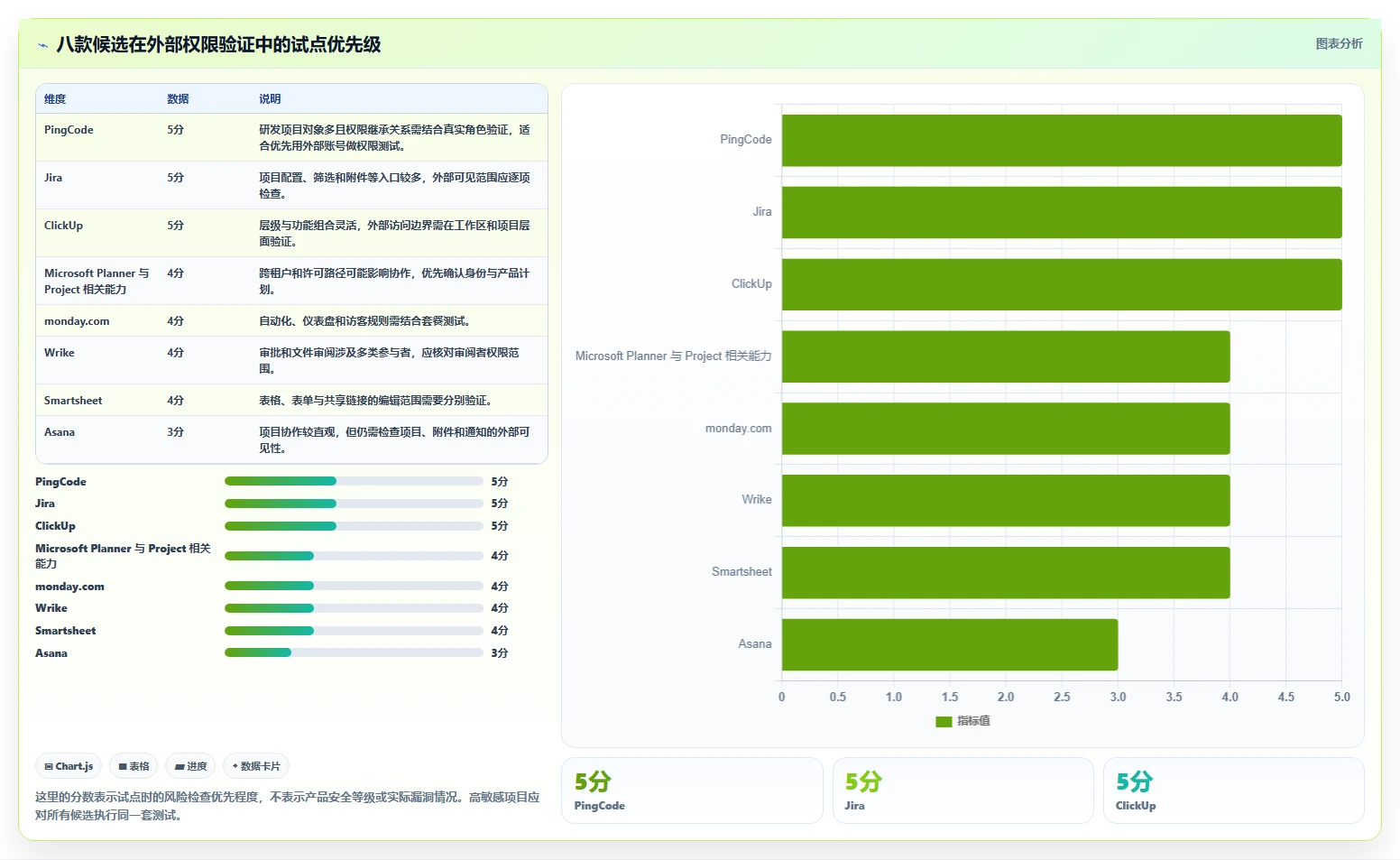Image resolution: width=1400 pixels, height=860 pixels.
Task: Click the 数据 column header
Action: click(x=178, y=99)
